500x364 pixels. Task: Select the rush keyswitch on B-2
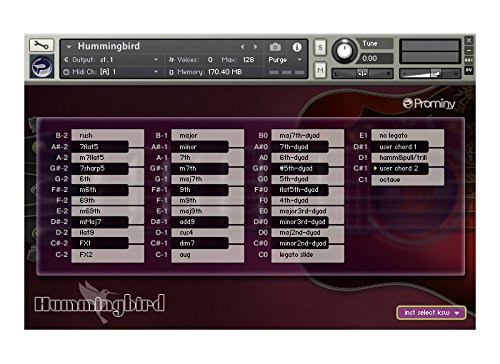click(x=108, y=135)
